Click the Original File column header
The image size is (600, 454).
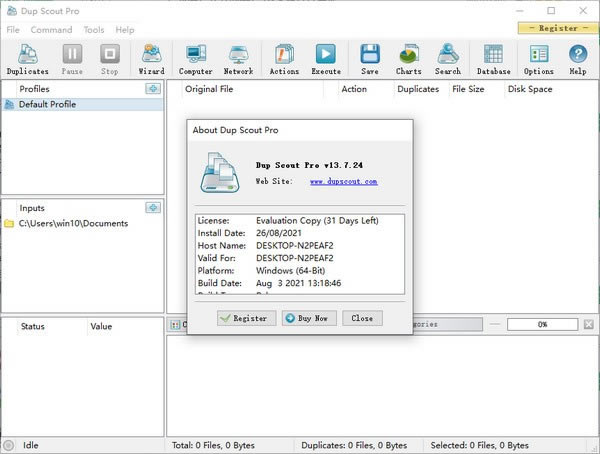click(x=209, y=89)
